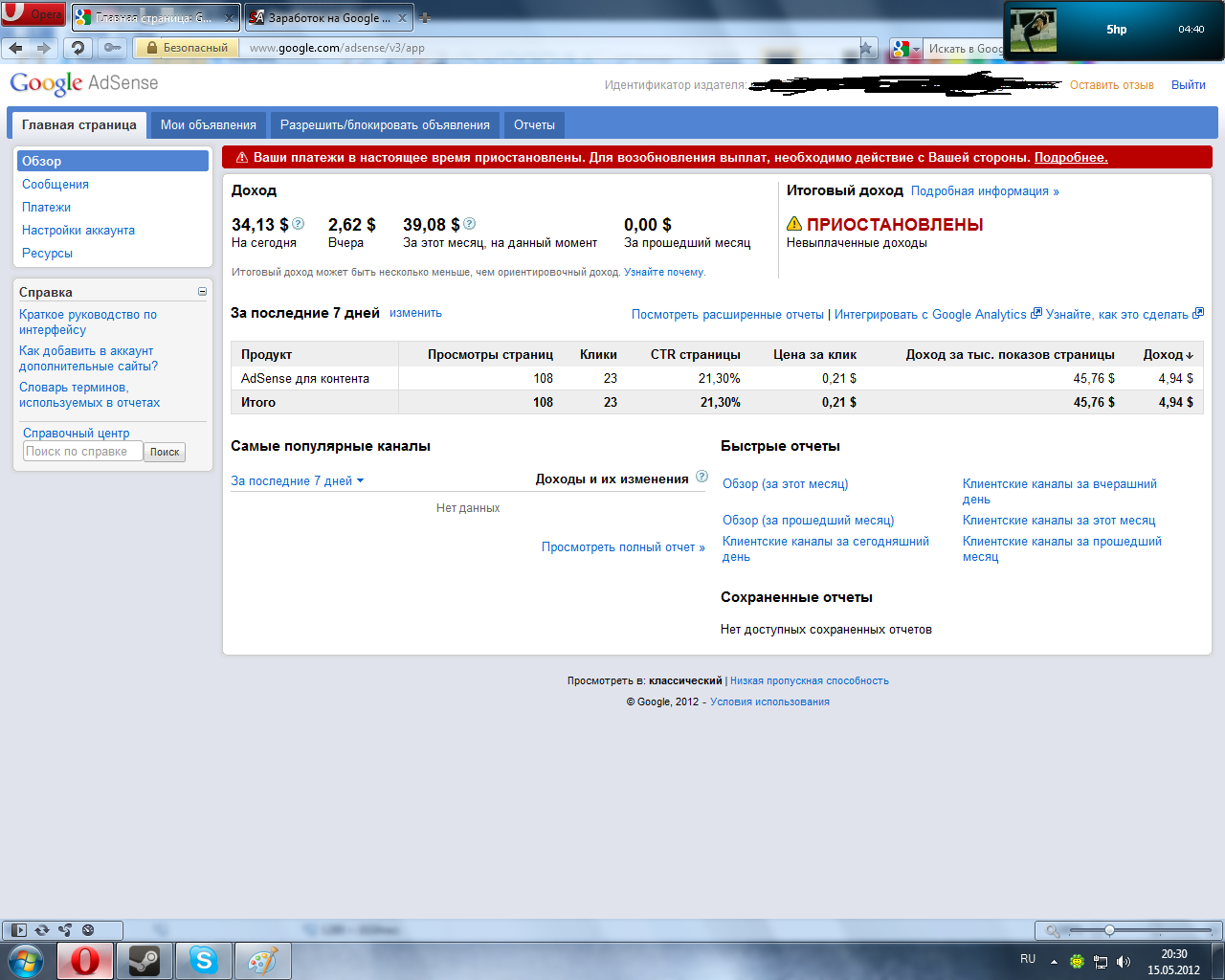This screenshot has width=1225, height=980.
Task: Open the Отчеты tab
Action: (534, 125)
